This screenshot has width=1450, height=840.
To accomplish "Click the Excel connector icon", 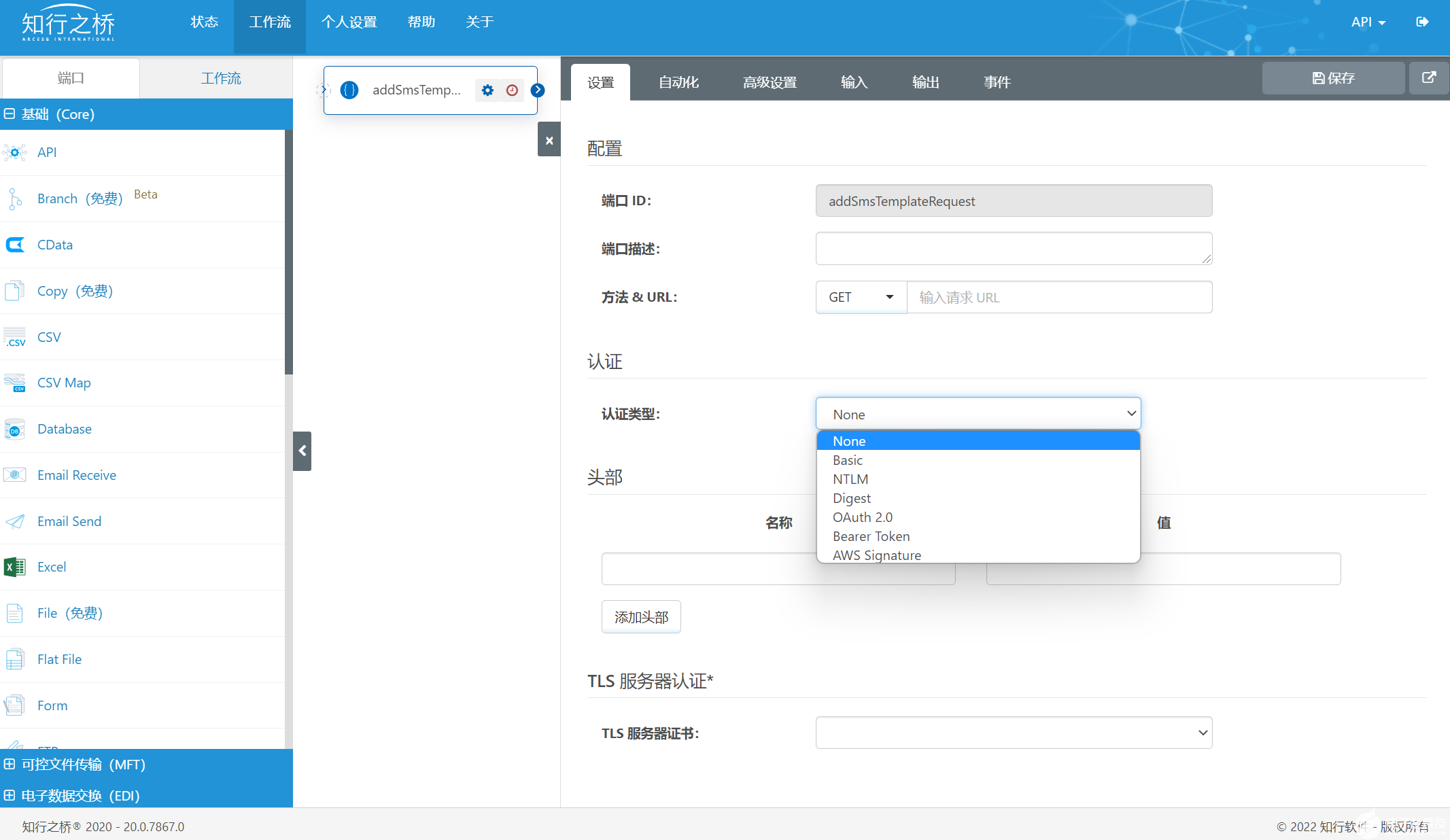I will pyautogui.click(x=14, y=566).
